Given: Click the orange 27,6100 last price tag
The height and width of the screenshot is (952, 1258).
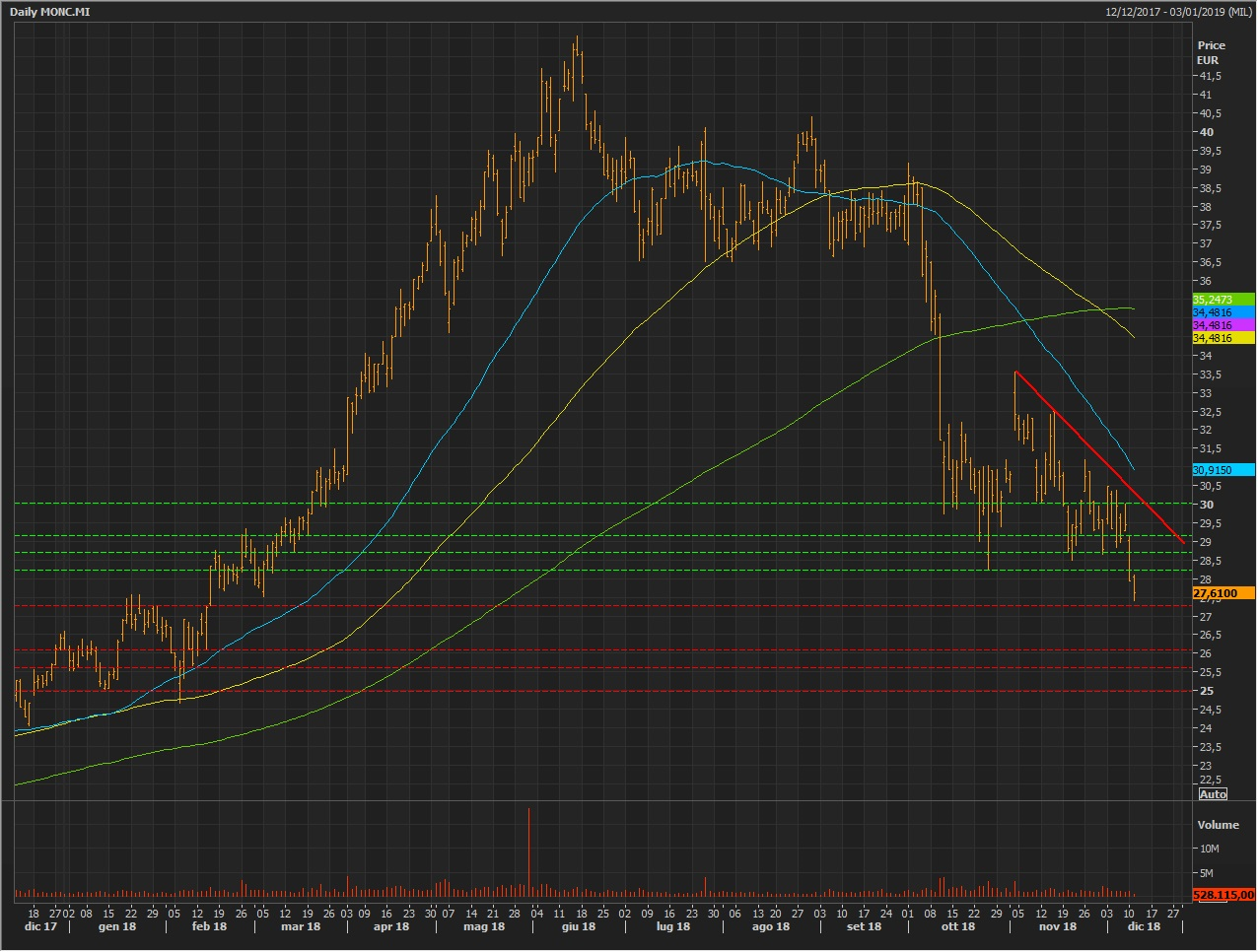Looking at the screenshot, I should coord(1223,593).
